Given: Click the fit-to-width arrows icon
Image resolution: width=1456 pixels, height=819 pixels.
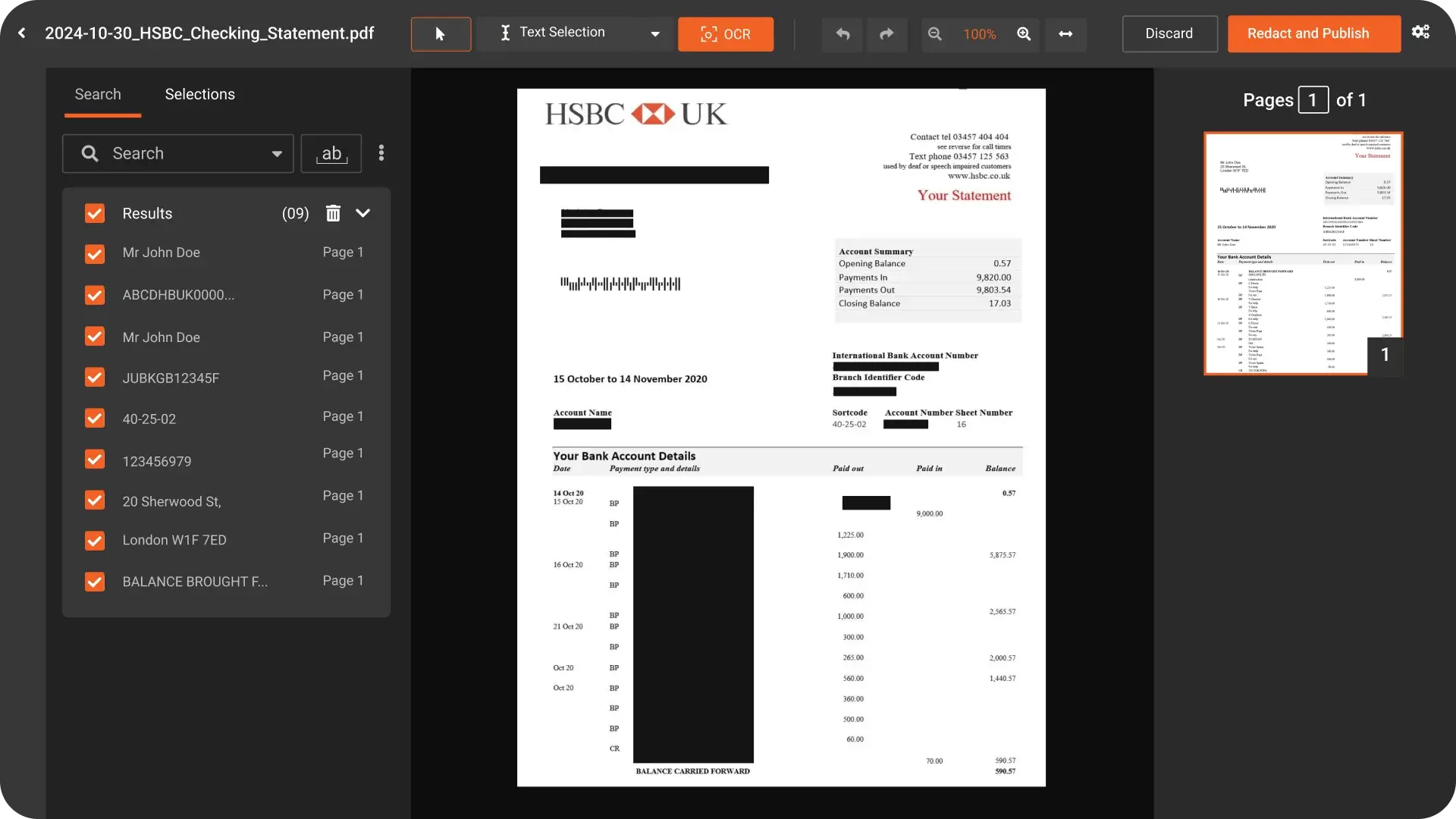Looking at the screenshot, I should (1065, 34).
